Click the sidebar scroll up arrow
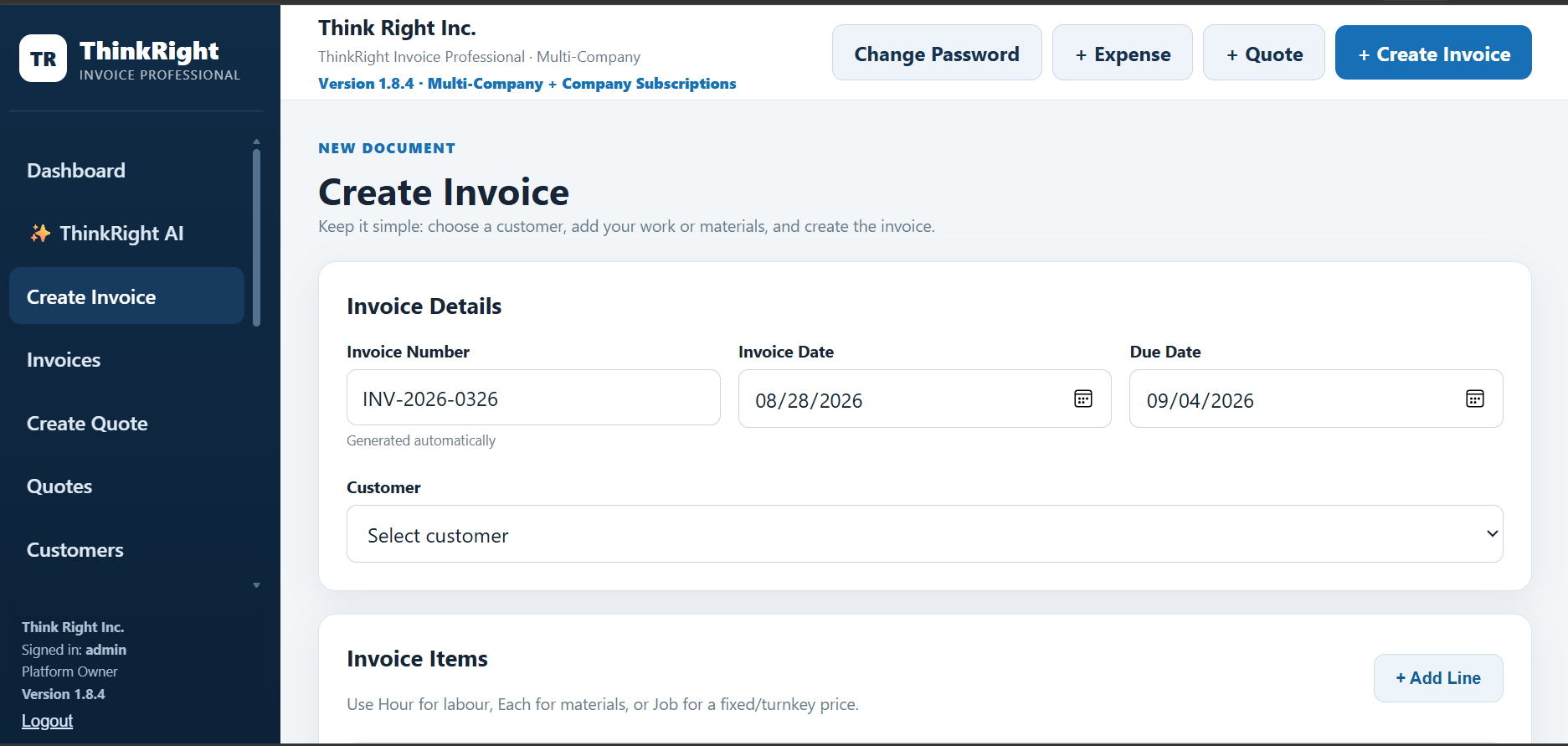 (x=256, y=141)
